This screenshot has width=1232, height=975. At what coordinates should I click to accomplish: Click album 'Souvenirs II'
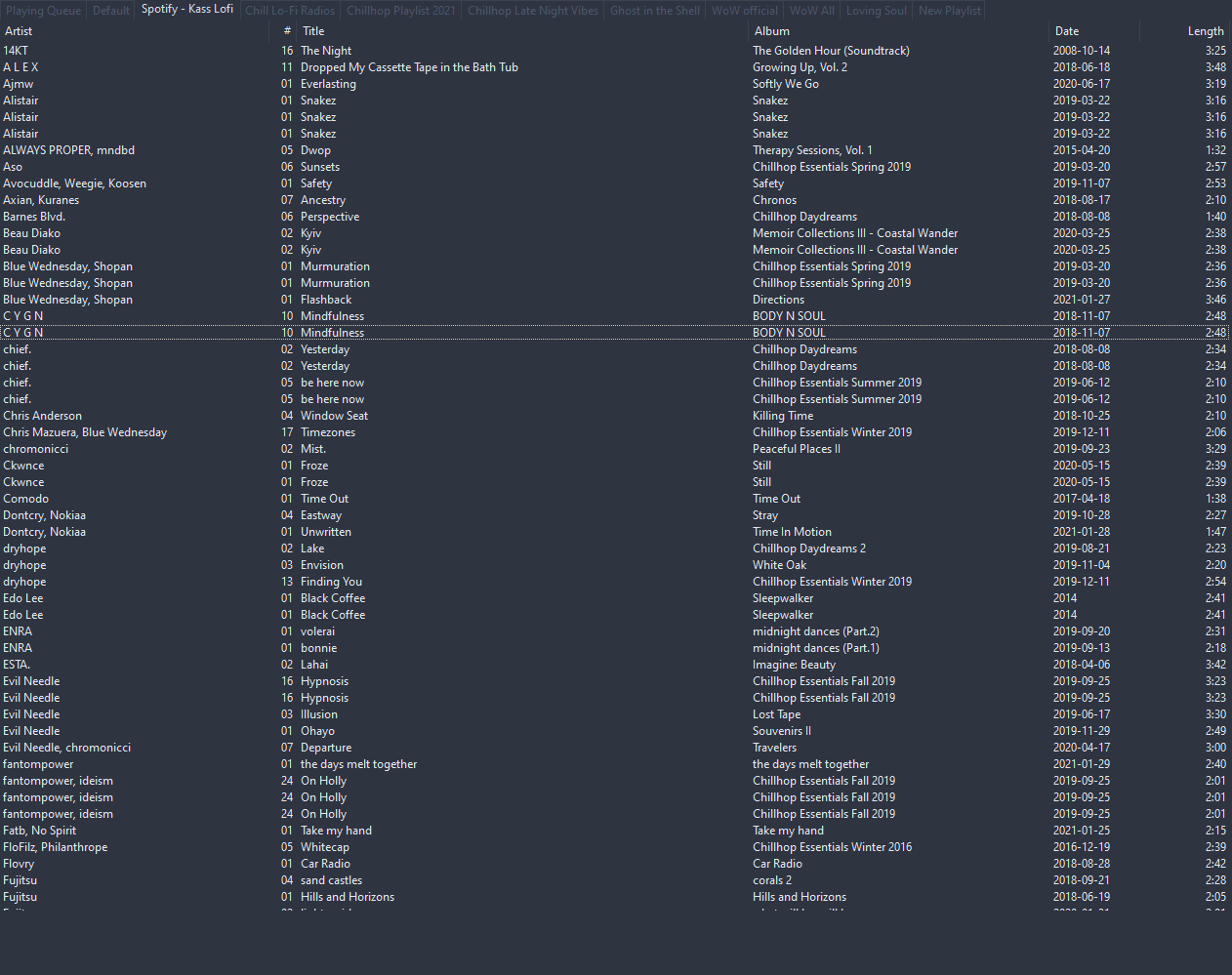tap(782, 731)
